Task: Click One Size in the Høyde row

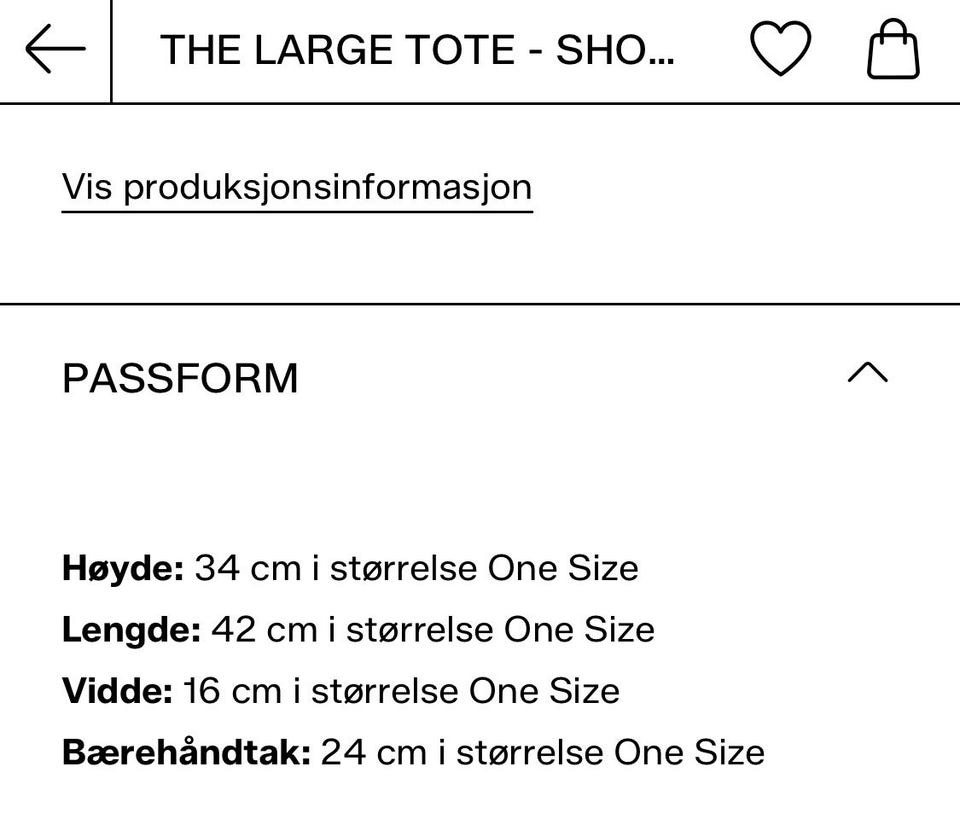Action: click(562, 568)
